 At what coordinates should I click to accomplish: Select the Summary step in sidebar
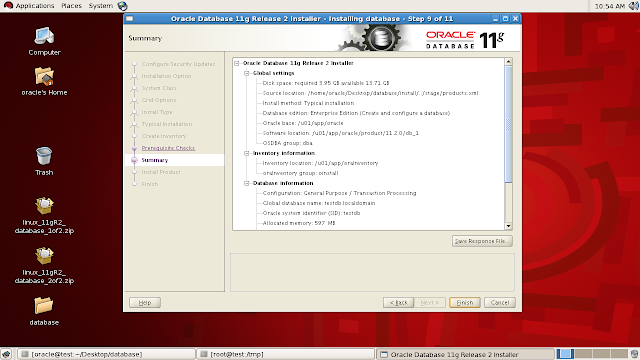pyautogui.click(x=155, y=160)
